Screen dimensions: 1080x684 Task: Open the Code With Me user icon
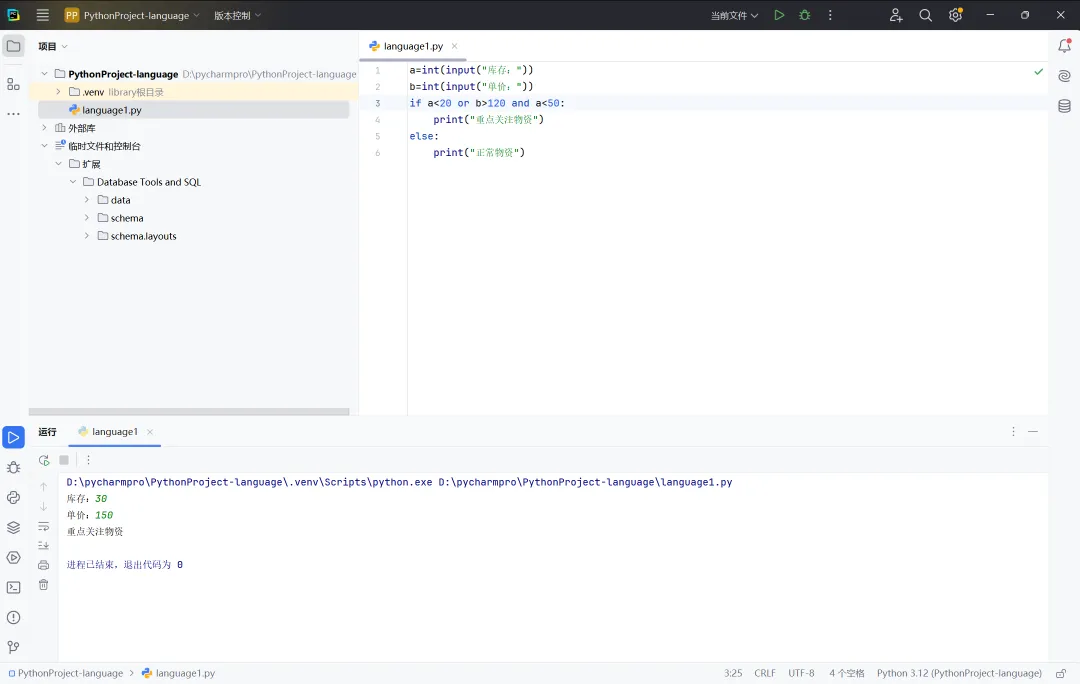point(895,15)
